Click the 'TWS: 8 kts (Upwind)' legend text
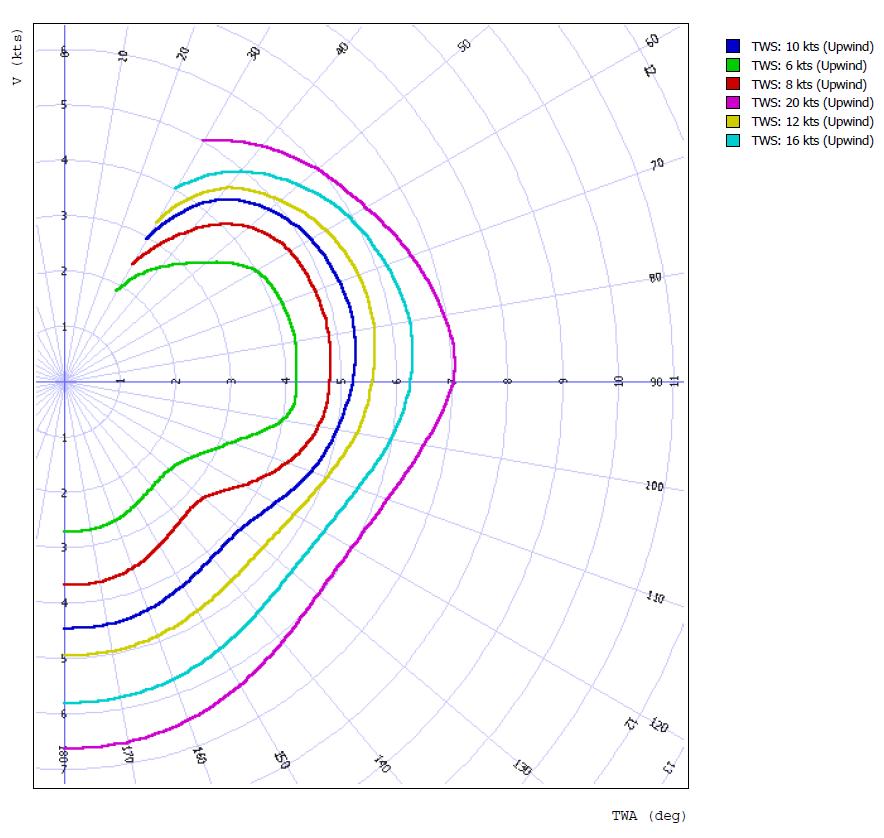 [809, 85]
